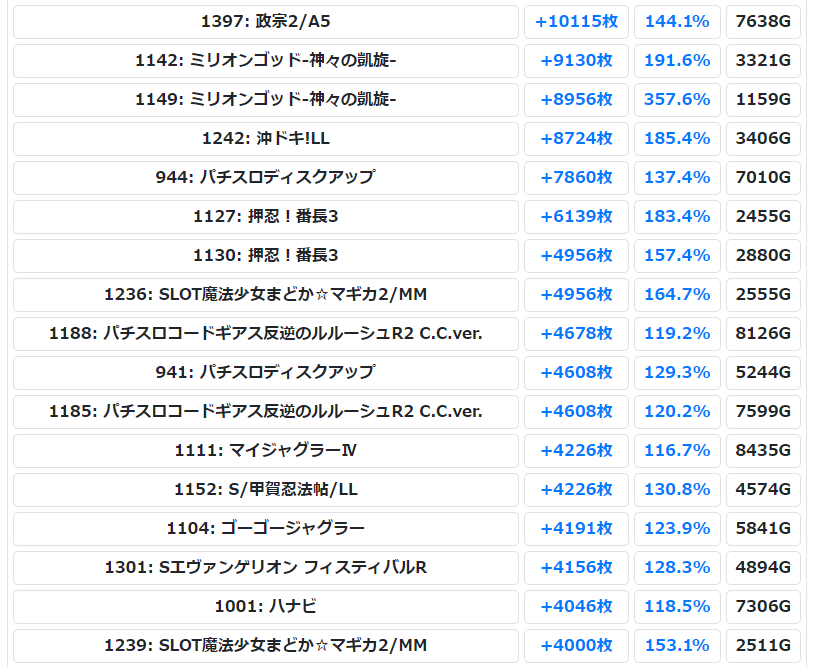The height and width of the screenshot is (667, 814).
Task: Click the 119.2% rate
Action: coord(677,334)
